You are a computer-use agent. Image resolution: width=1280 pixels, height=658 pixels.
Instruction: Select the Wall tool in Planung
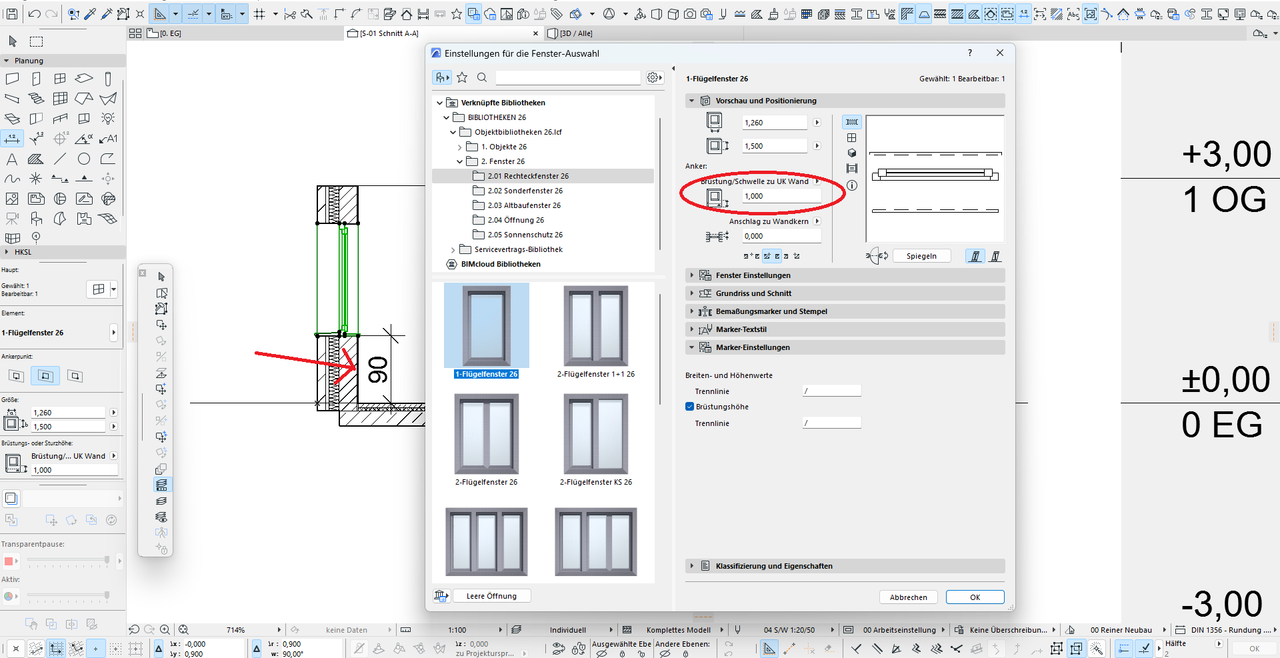point(13,78)
